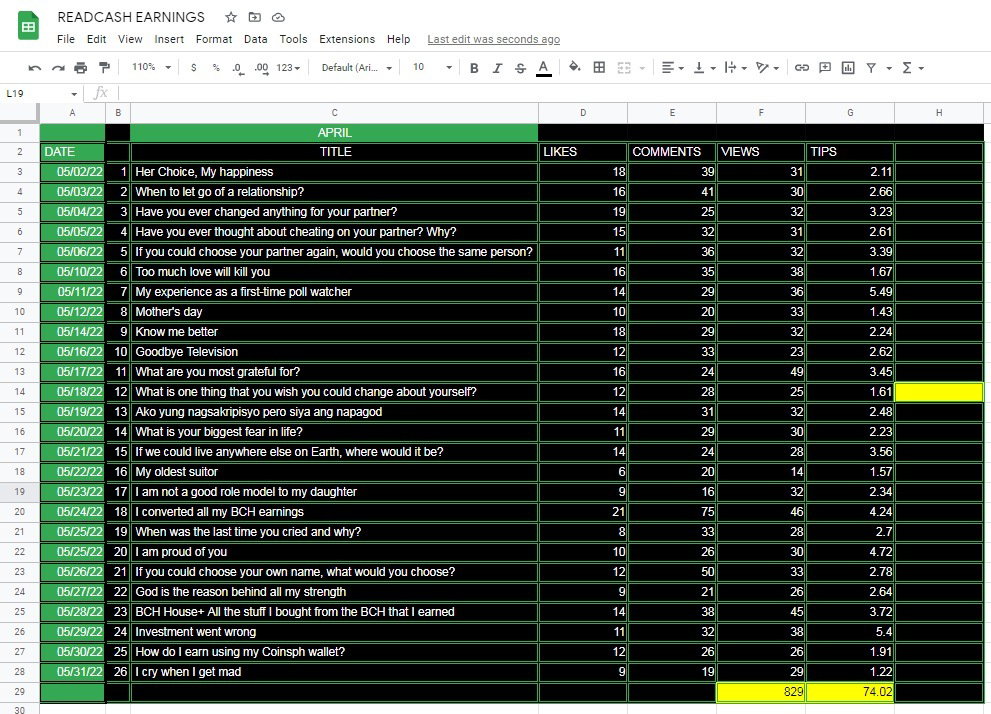Select the Paint format tool
The width and height of the screenshot is (991, 714).
104,68
